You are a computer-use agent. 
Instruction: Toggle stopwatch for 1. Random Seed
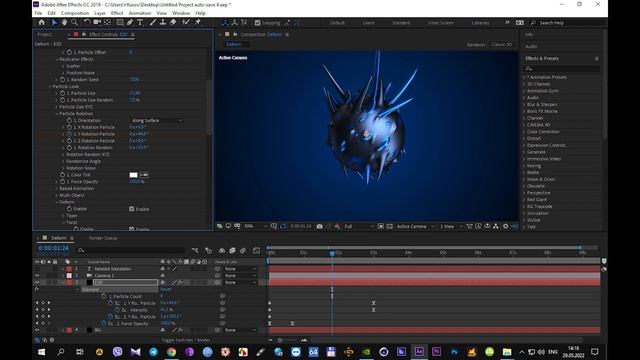62,80
